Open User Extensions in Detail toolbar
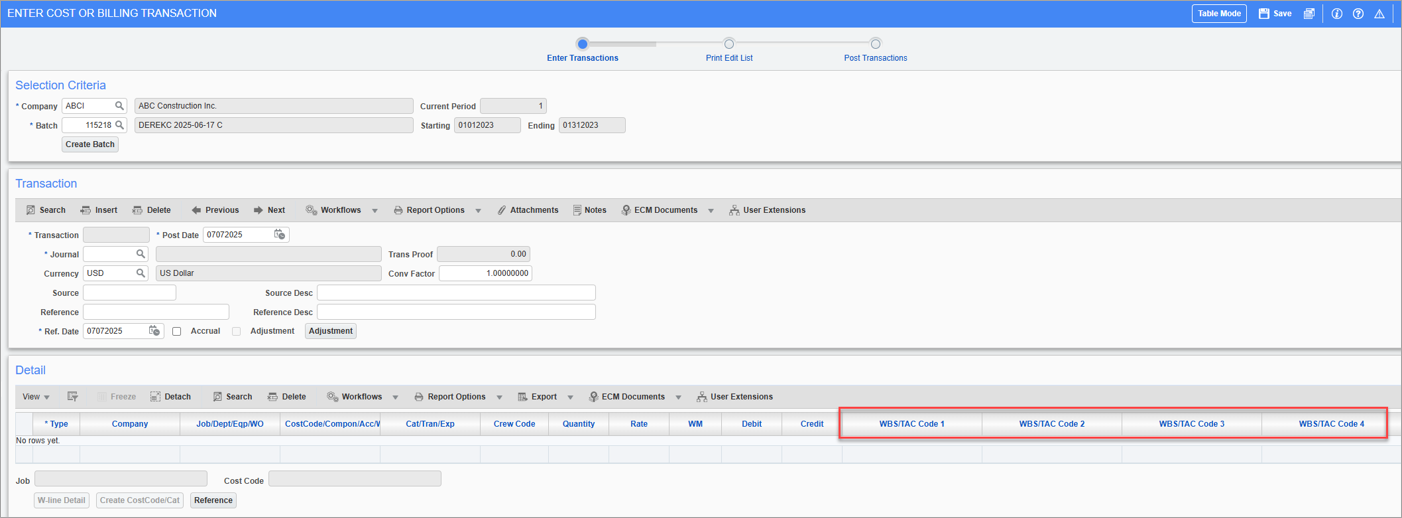Screen dimensions: 1402x518 (735, 397)
